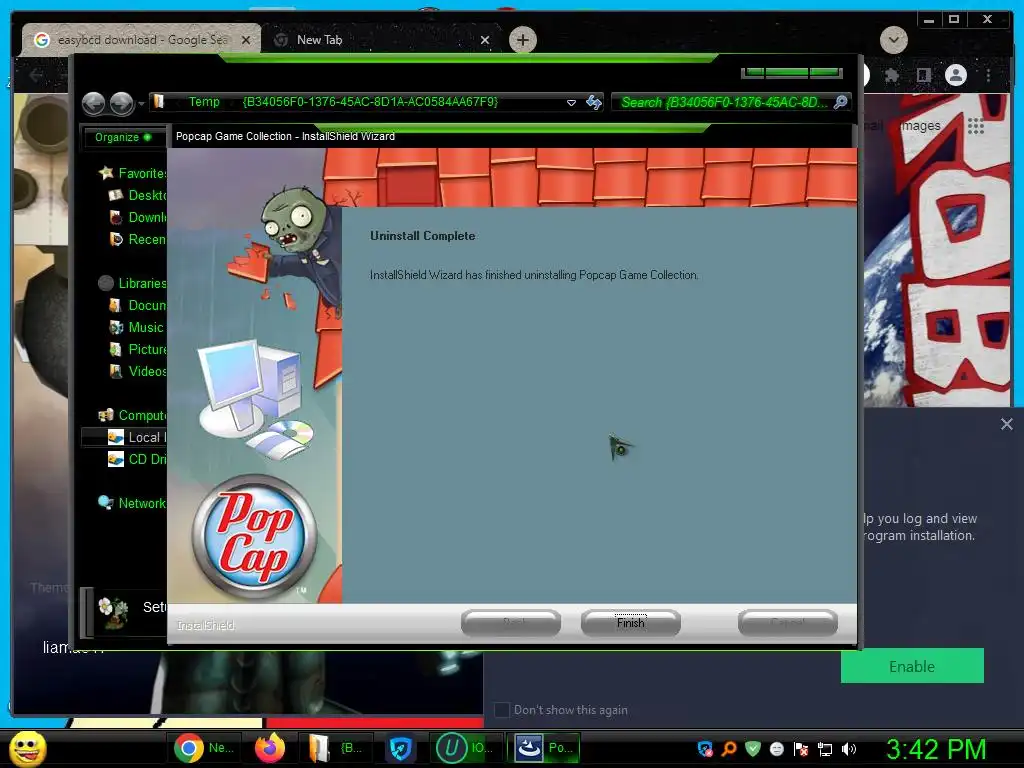
Task: Select the CD Drive entry
Action: coord(138,459)
